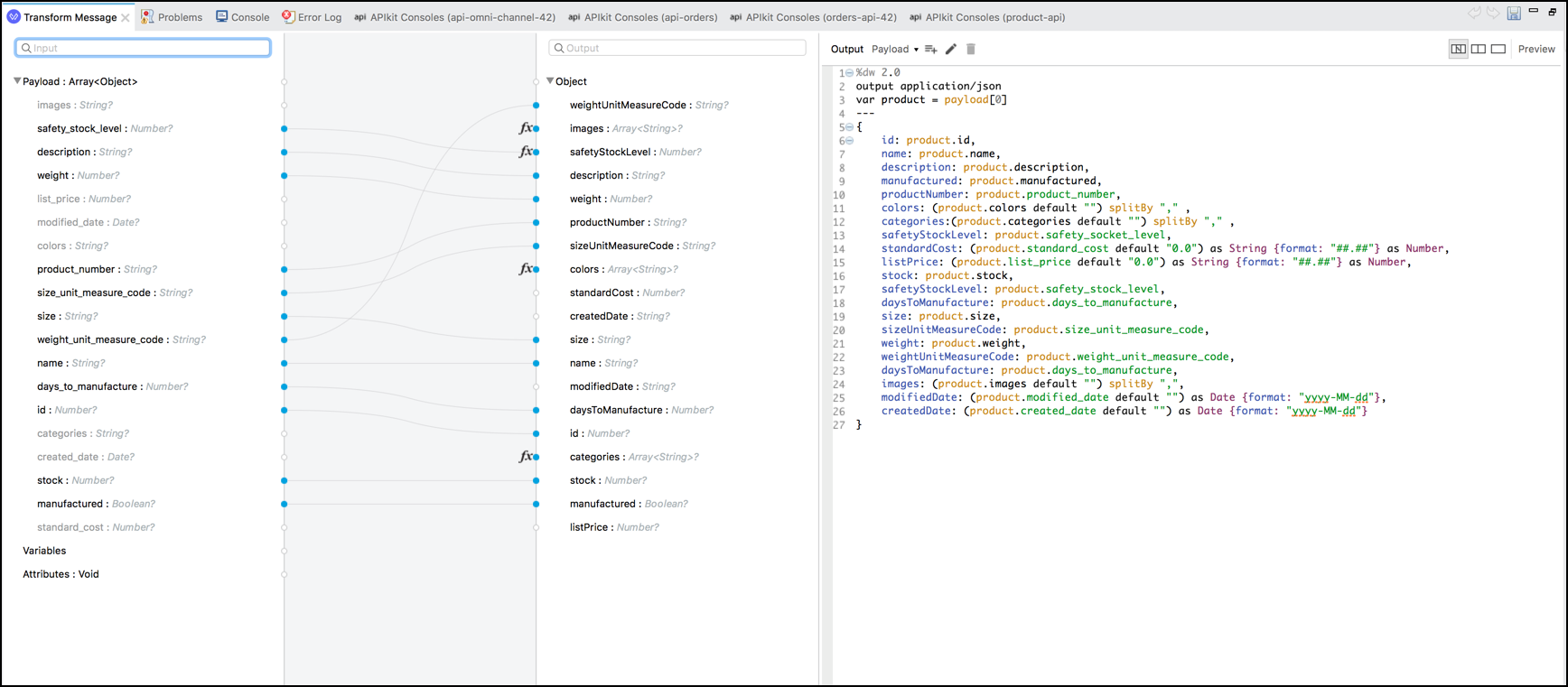Viewport: 1568px width, 687px height.
Task: Switch to graphic and source view layout
Action: [1458, 49]
